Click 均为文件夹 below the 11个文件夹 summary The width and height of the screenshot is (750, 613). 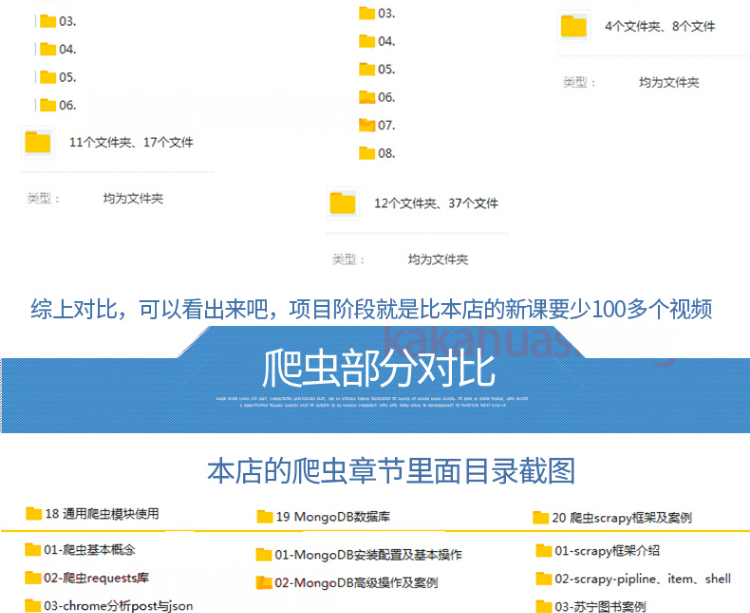tap(133, 198)
